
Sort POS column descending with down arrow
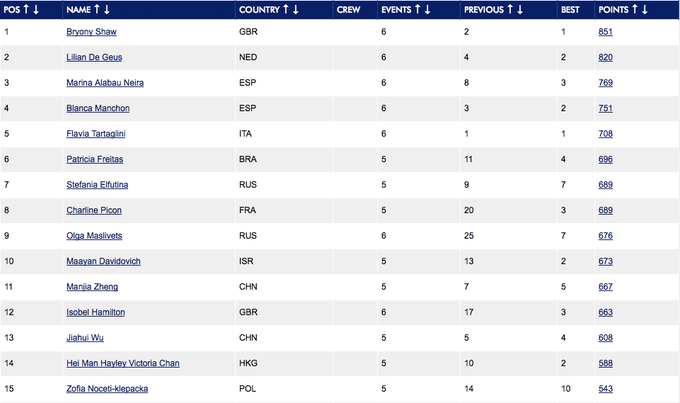(x=36, y=10)
